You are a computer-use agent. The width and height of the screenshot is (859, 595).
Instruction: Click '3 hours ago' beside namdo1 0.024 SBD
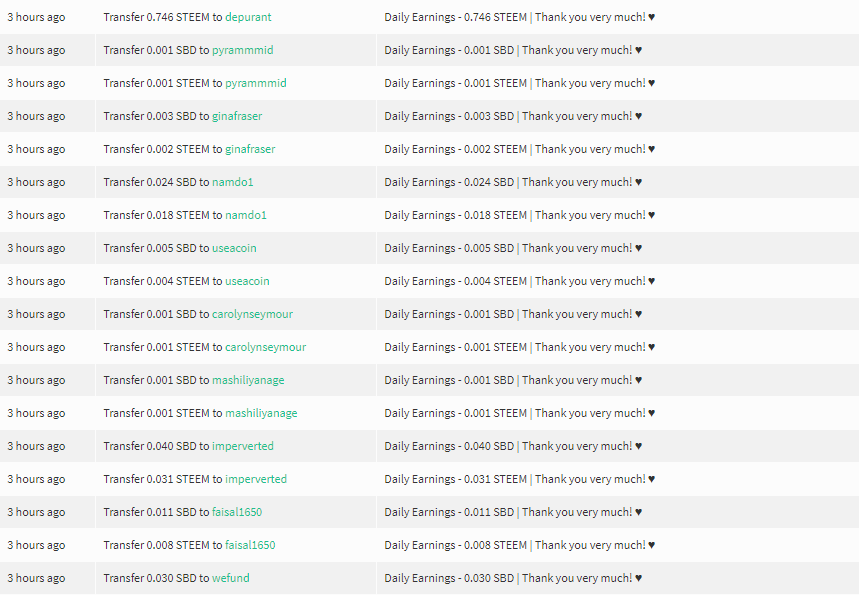[x=36, y=182]
